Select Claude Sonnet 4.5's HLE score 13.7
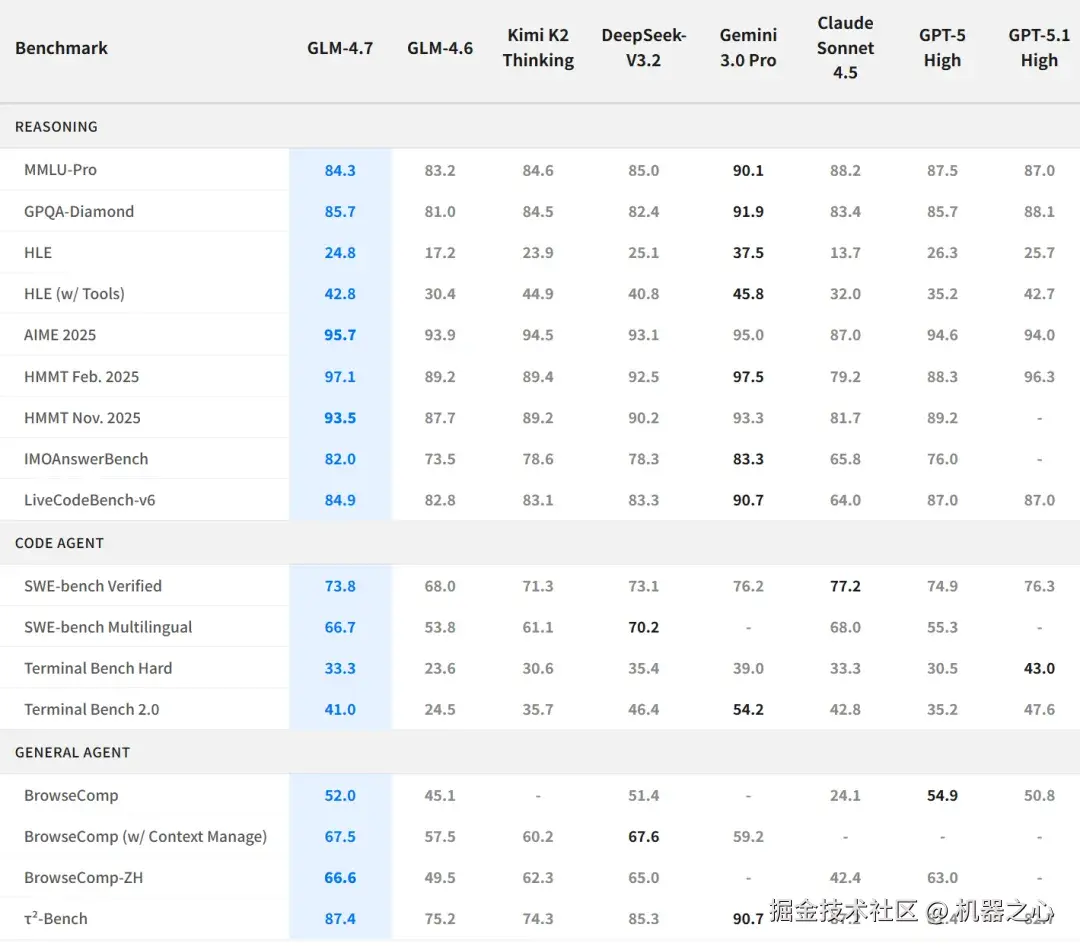 point(845,253)
